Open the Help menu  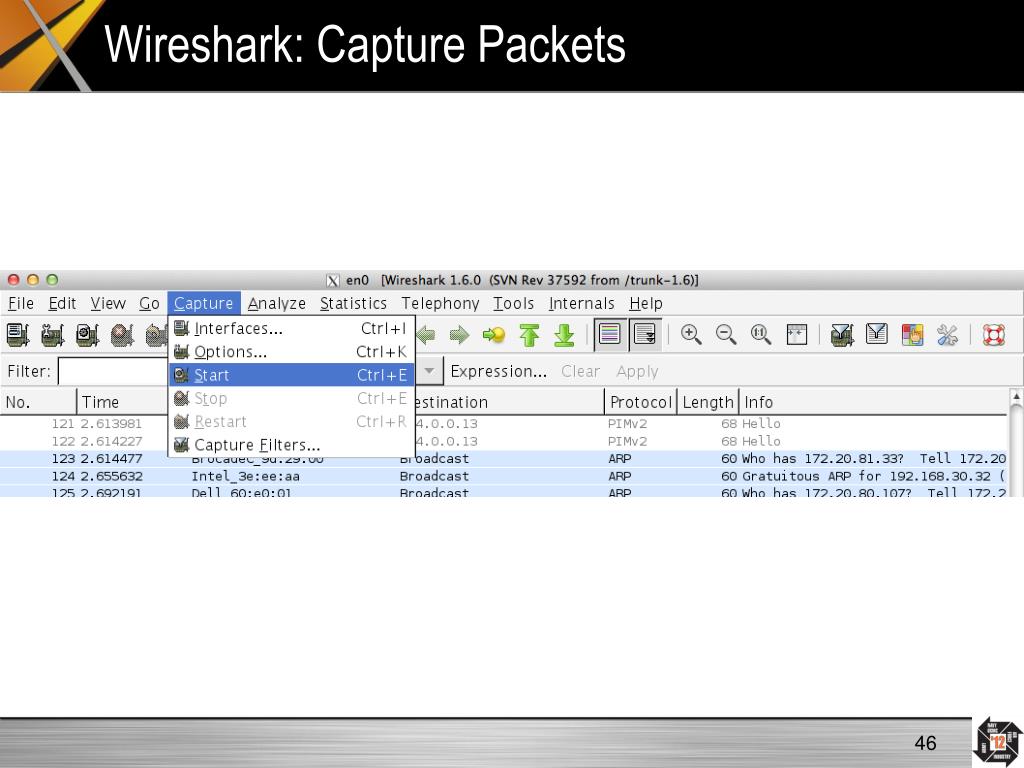646,304
